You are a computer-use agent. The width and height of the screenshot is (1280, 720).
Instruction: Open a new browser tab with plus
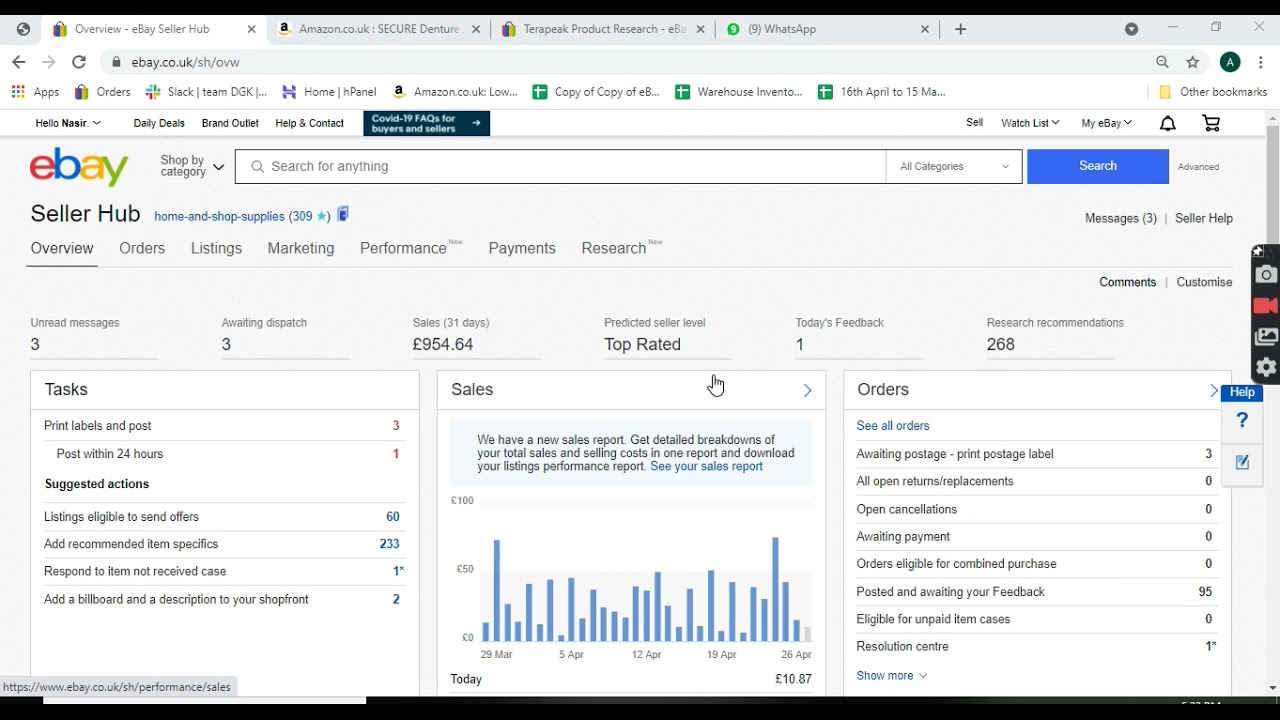(961, 29)
